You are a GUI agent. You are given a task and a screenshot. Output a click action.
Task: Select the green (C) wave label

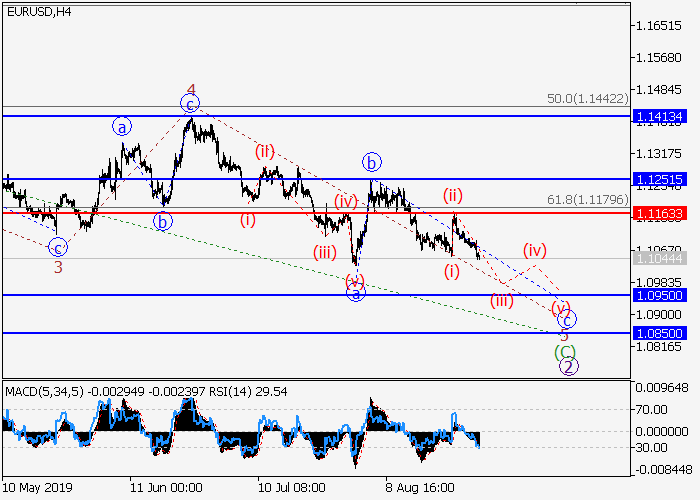click(565, 351)
